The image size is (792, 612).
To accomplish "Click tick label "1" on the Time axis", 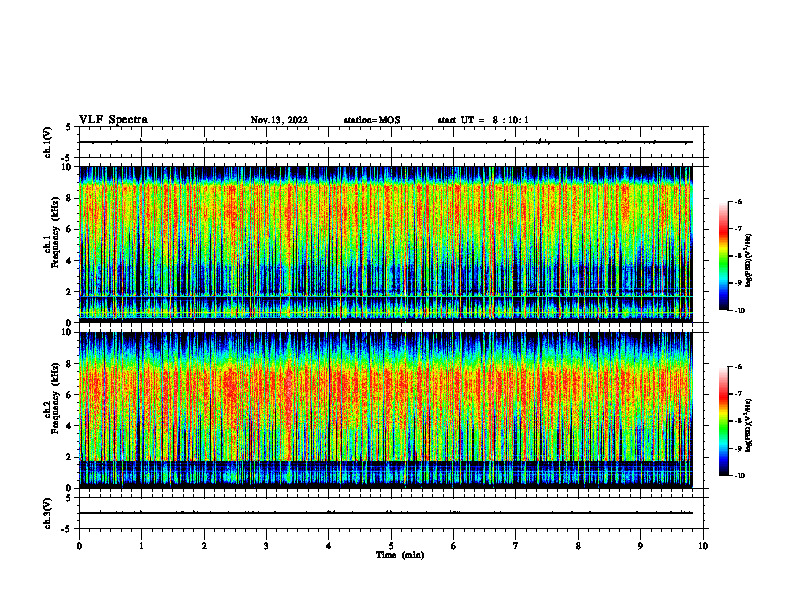I will [141, 546].
